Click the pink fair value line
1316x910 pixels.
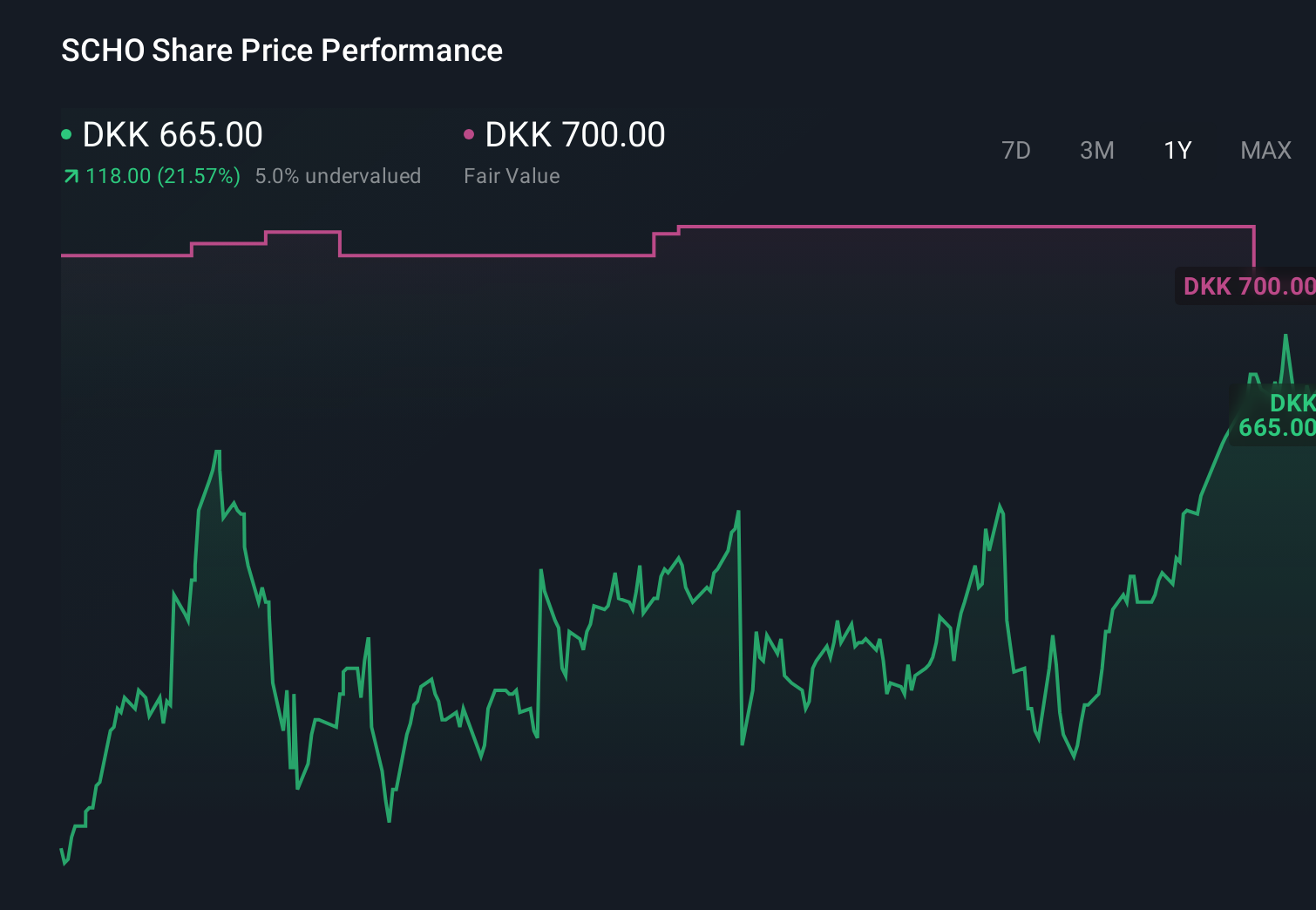pyautogui.click(x=959, y=227)
